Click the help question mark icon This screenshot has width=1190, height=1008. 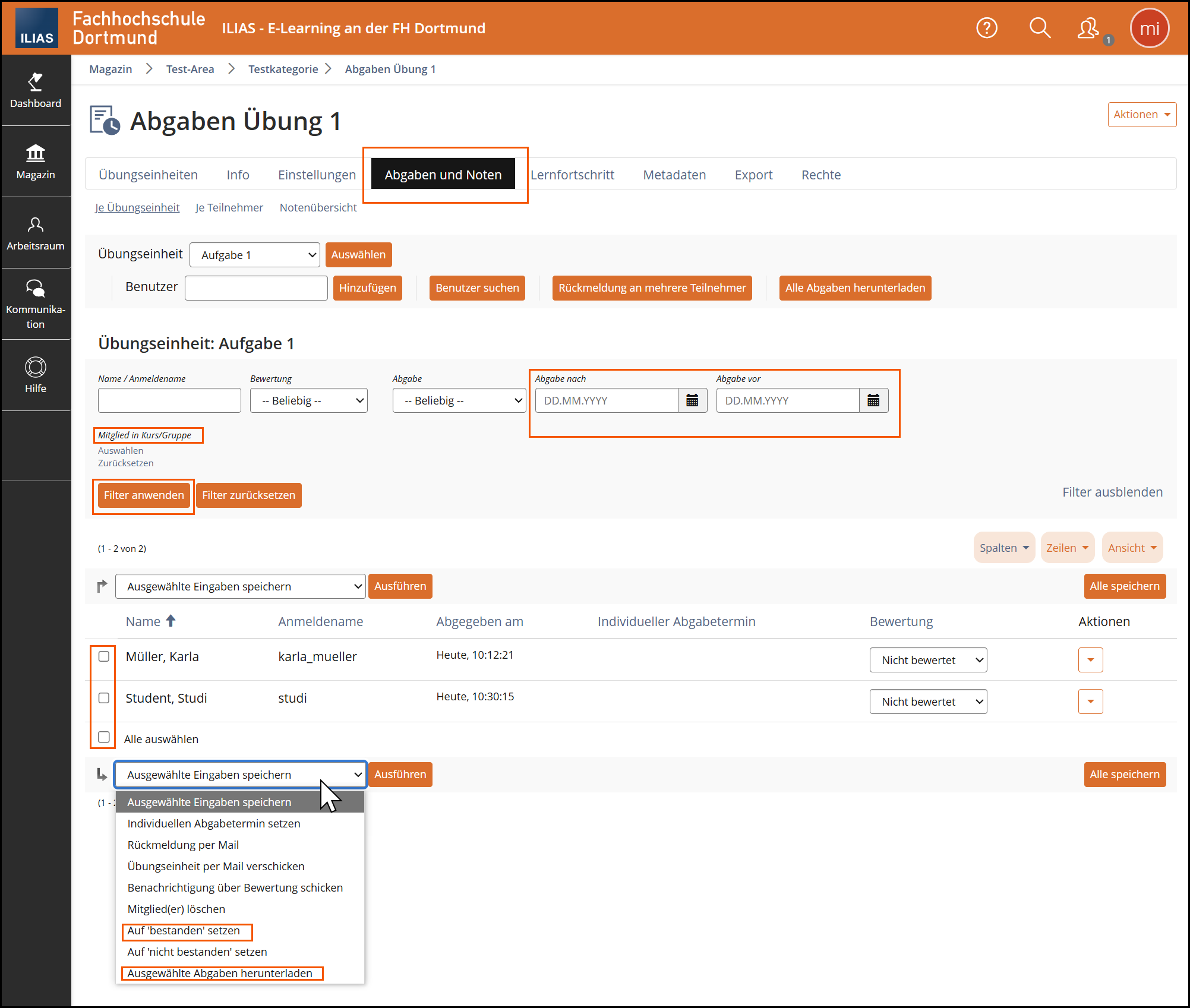pyautogui.click(x=987, y=28)
